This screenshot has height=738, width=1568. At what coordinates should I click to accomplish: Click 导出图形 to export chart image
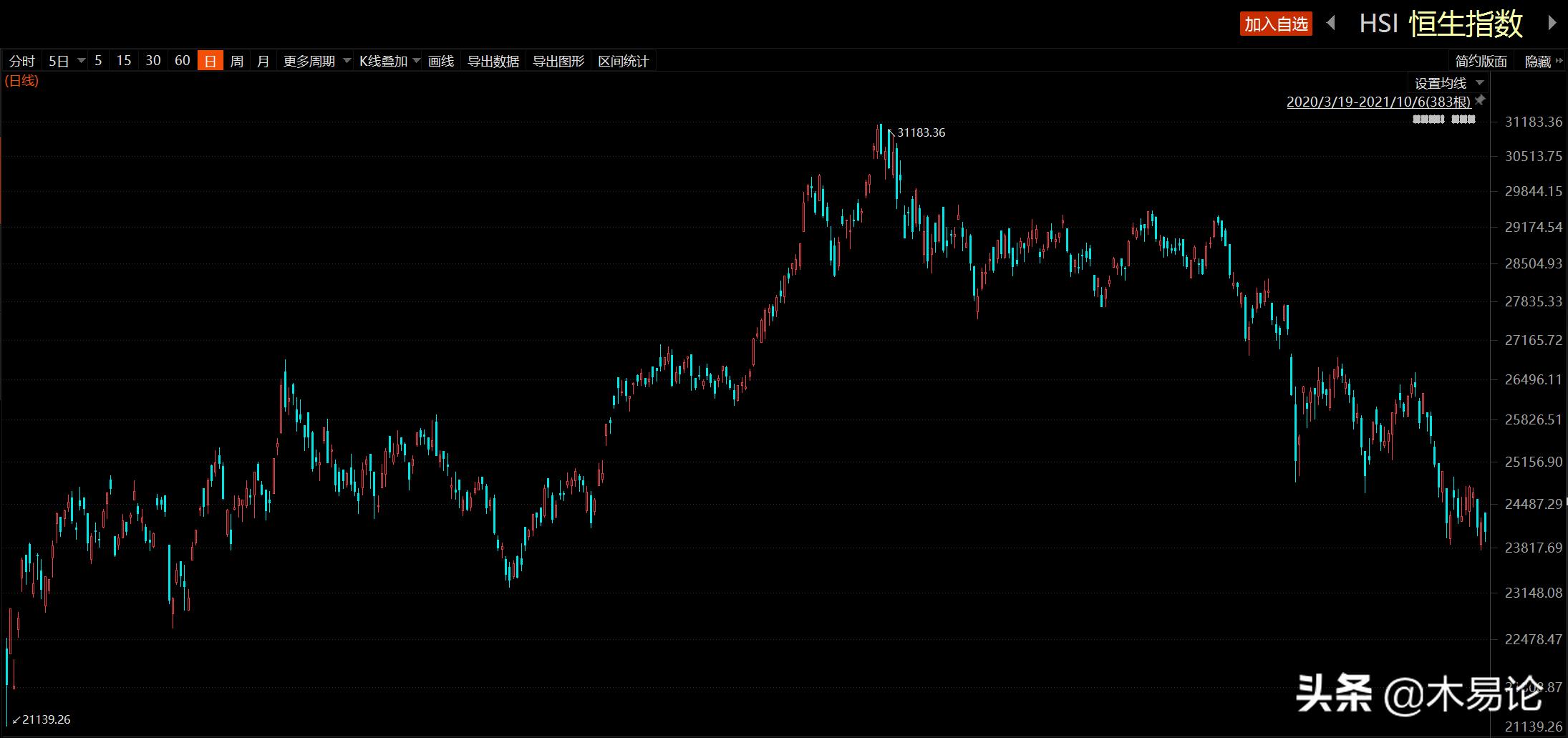(558, 62)
